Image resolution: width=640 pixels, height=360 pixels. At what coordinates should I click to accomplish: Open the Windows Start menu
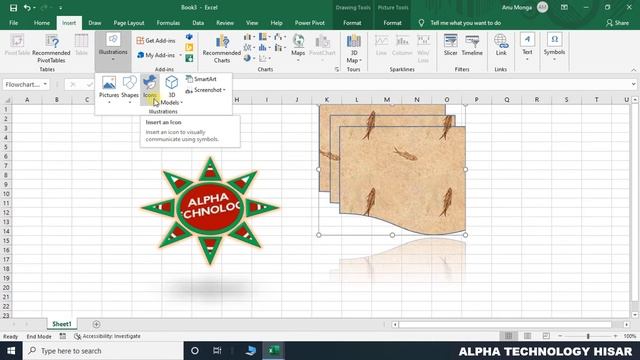[x=11, y=351]
